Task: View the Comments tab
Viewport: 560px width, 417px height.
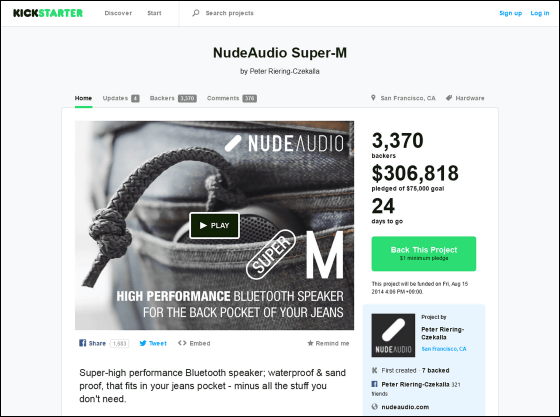Action: pyautogui.click(x=231, y=98)
